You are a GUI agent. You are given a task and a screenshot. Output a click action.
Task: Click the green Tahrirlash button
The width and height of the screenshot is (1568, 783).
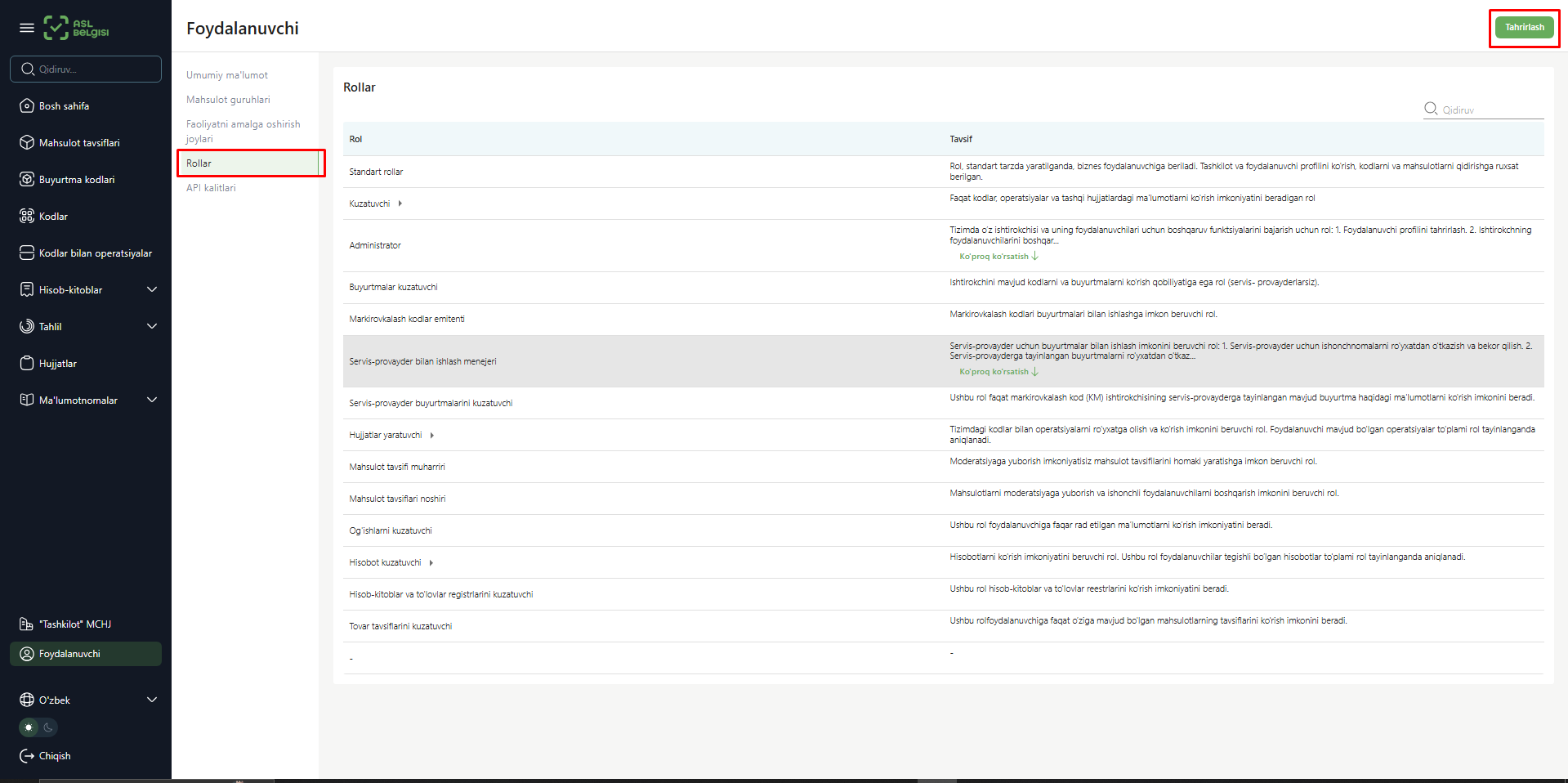(x=1525, y=28)
